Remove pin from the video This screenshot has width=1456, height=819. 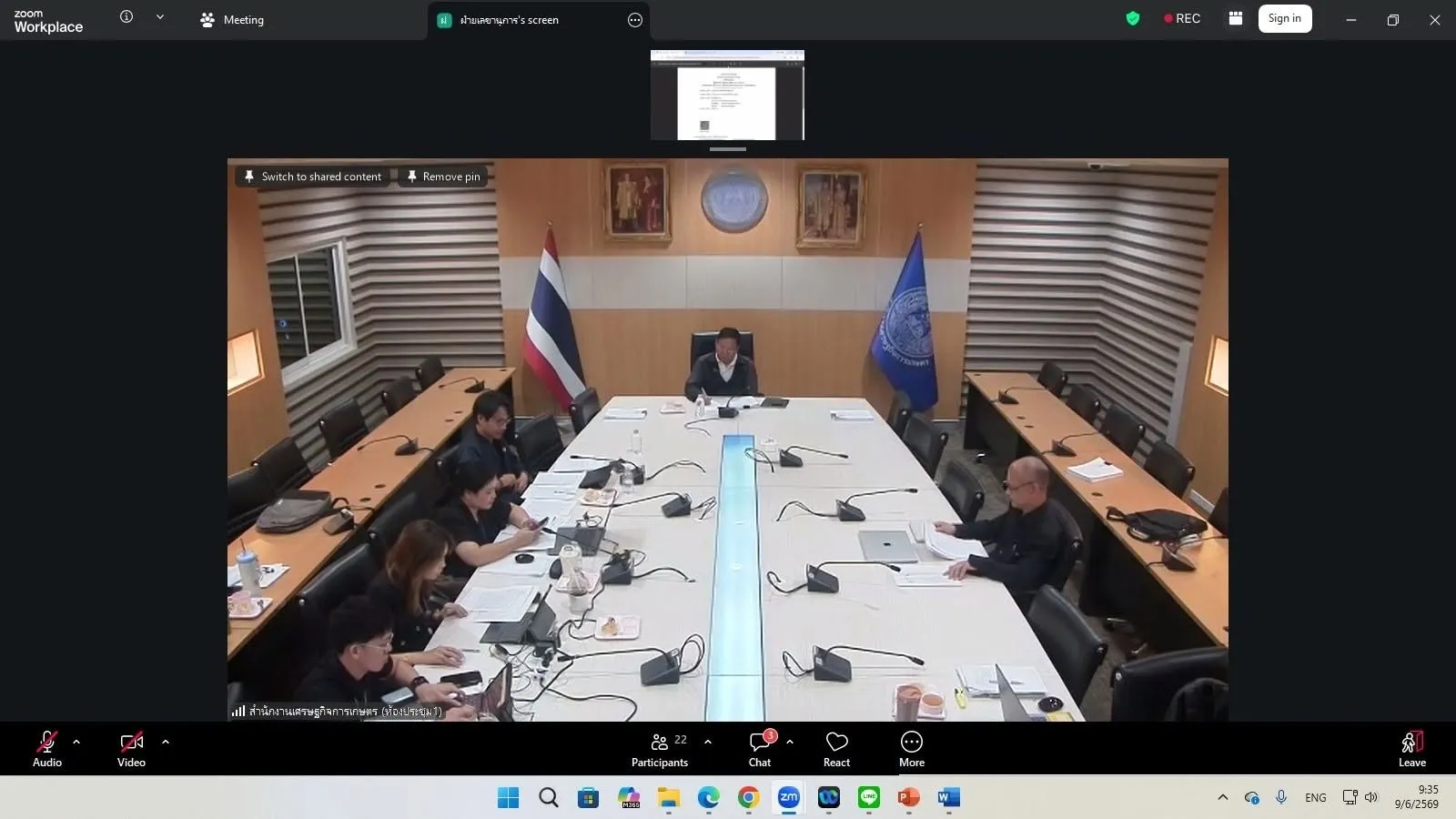[443, 177]
